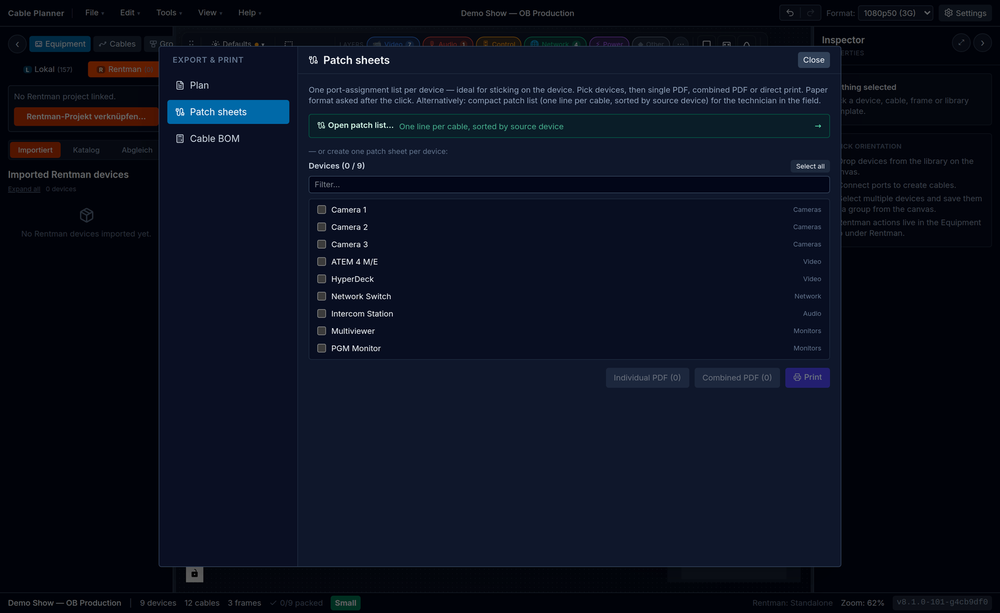
Task: Tick the ATEM 4 M/E checkbox
Action: tap(321, 262)
